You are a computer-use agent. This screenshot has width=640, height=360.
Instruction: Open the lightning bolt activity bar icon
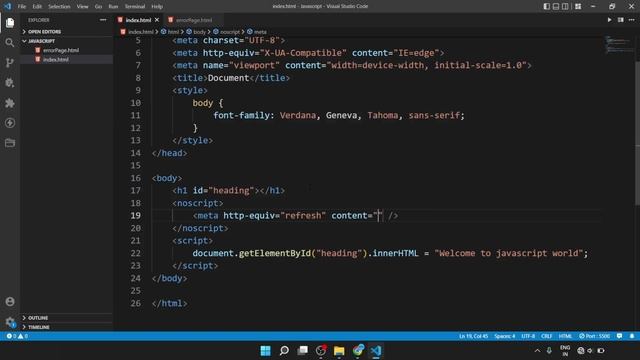point(10,123)
